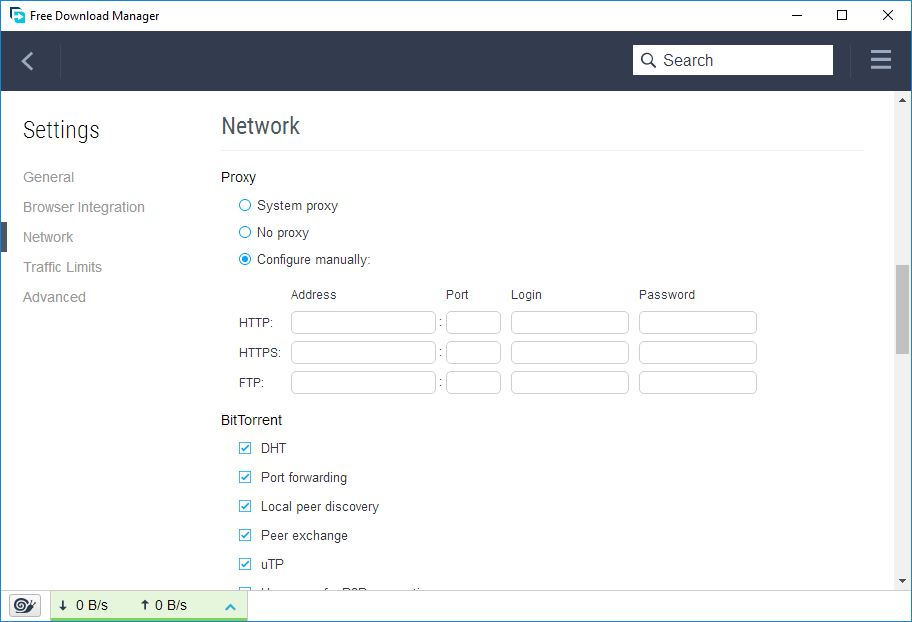
Task: Toggle the DHT checkbox
Action: coord(245,448)
